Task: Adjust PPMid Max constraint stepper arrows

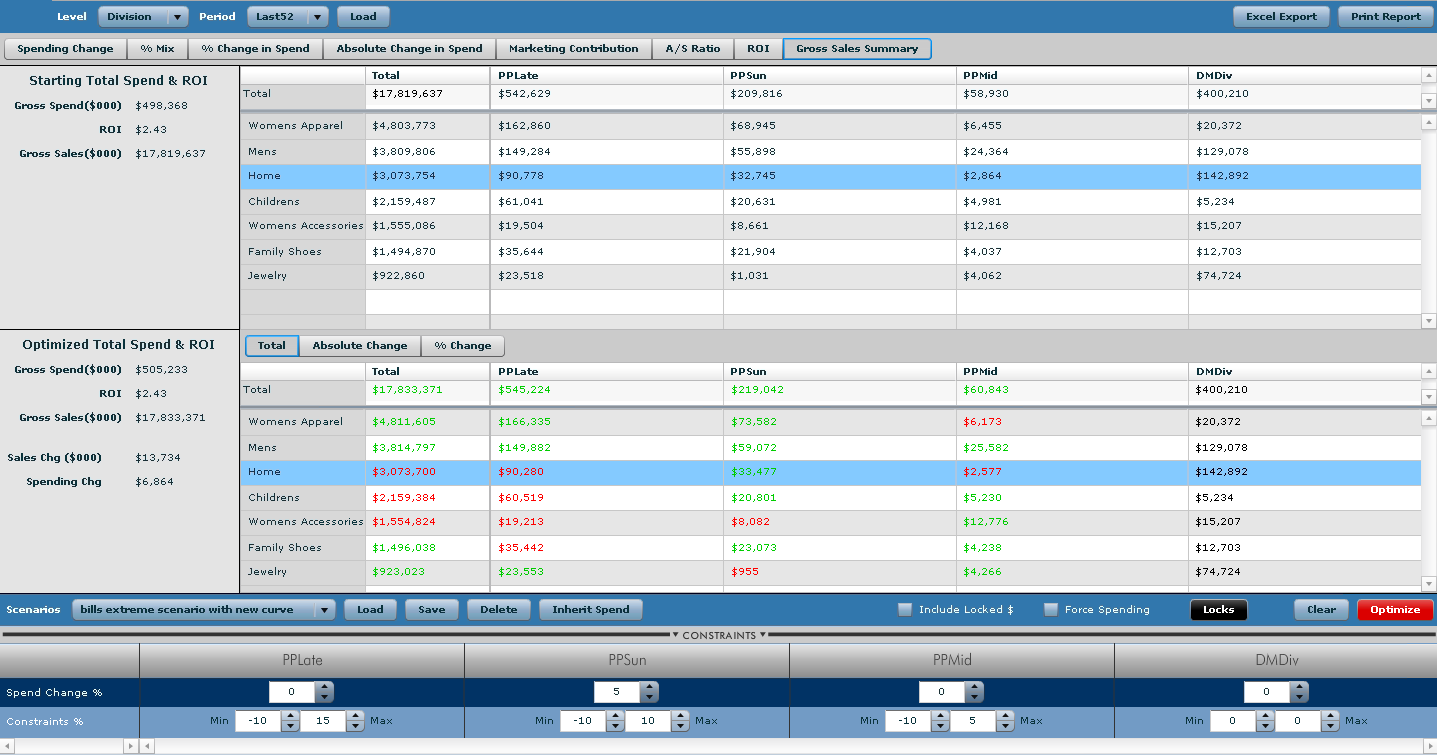Action: 1006,721
